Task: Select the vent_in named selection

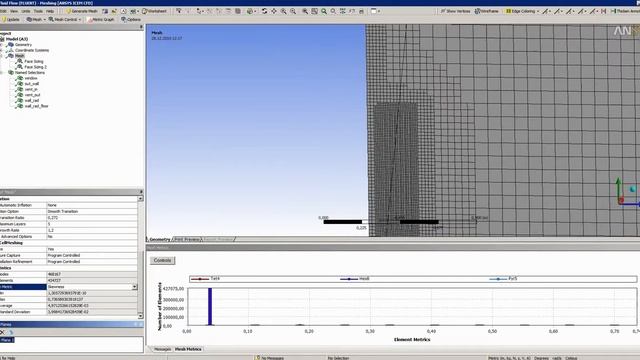Action: 31,89
